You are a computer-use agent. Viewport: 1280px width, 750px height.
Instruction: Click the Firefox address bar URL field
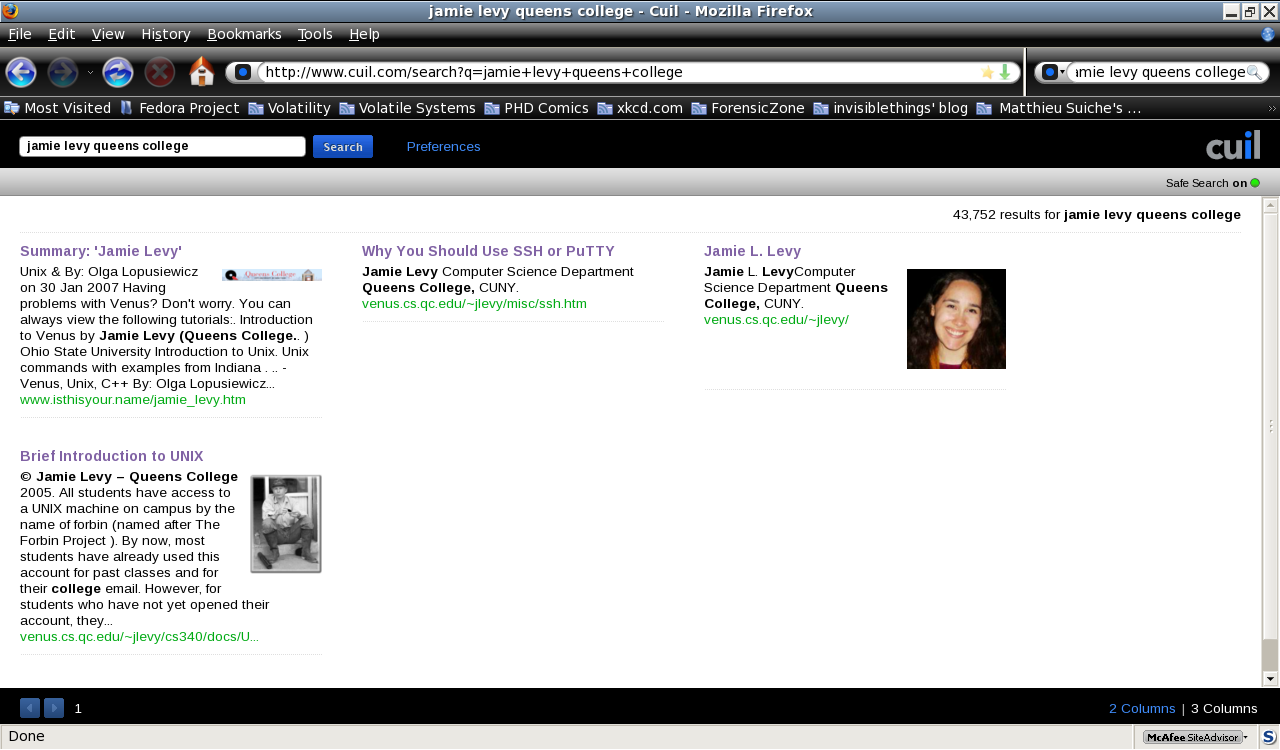(620, 72)
